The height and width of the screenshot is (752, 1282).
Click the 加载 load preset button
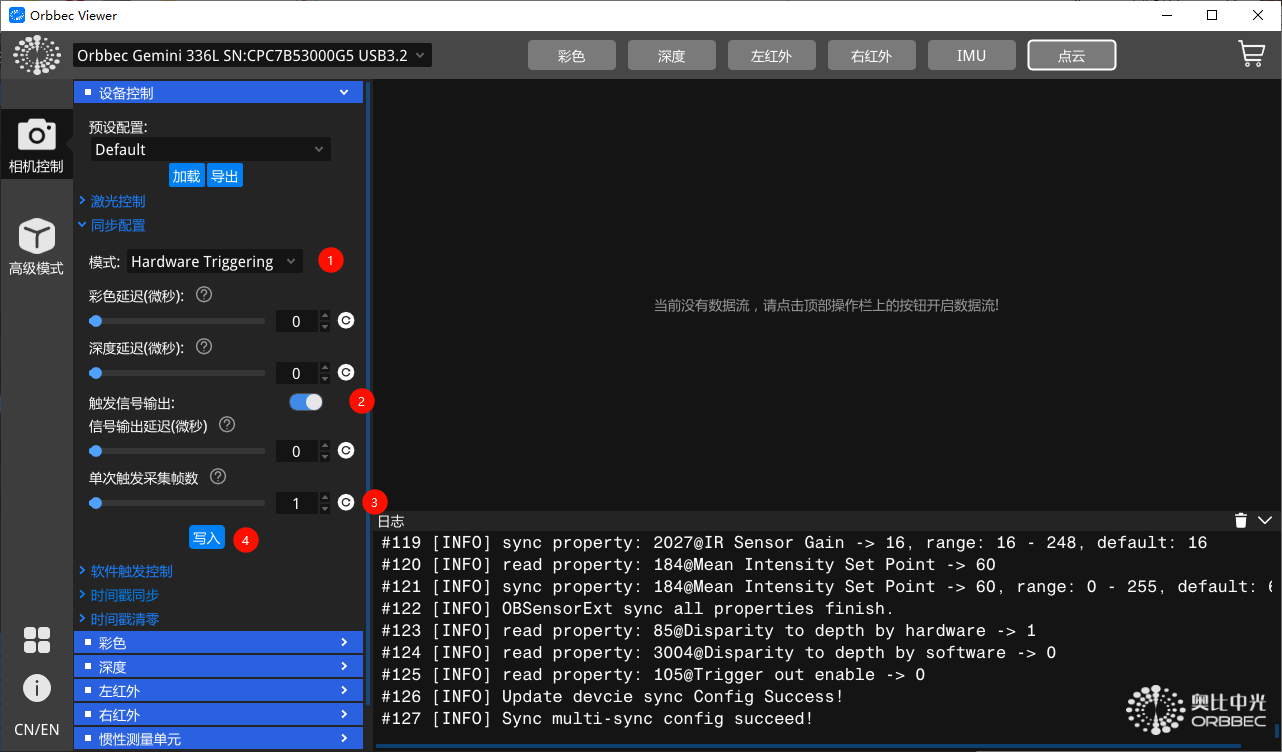click(186, 176)
